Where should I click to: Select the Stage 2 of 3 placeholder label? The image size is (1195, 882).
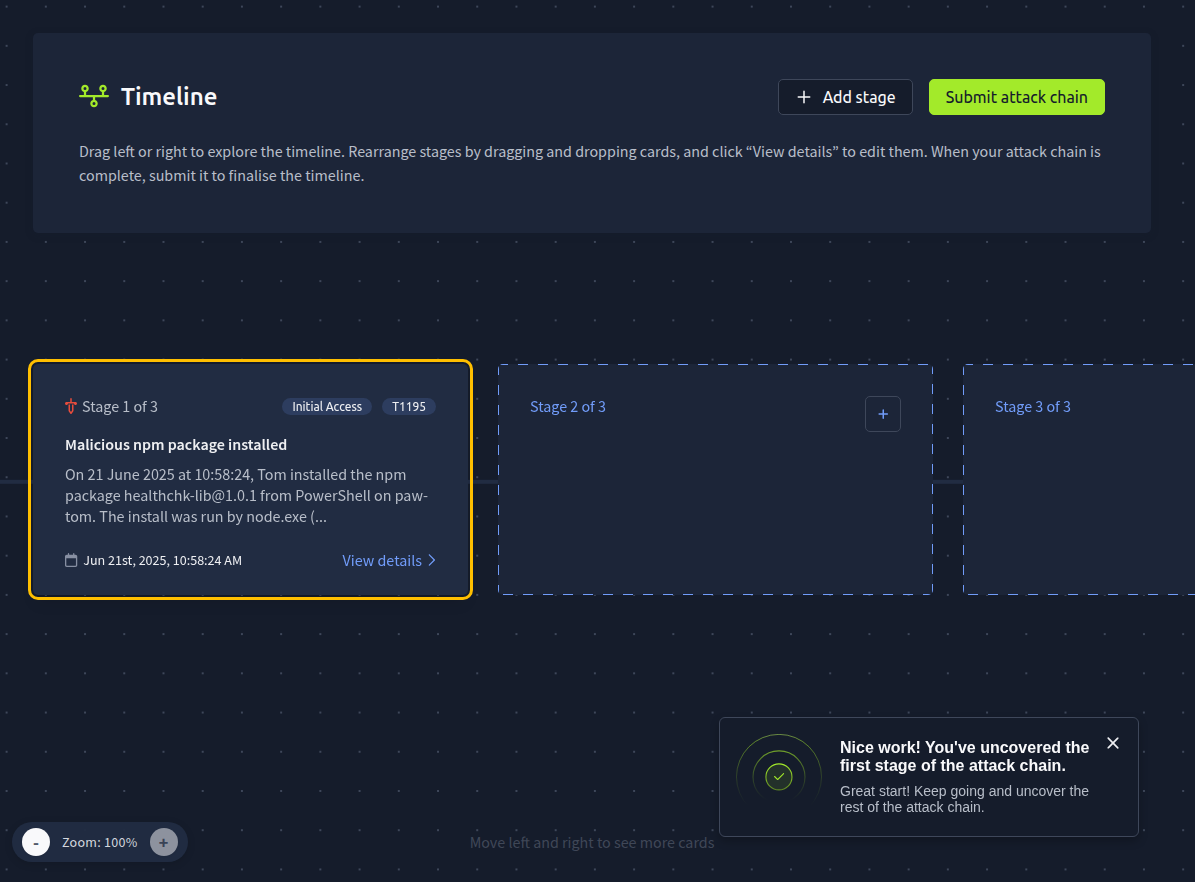click(568, 406)
